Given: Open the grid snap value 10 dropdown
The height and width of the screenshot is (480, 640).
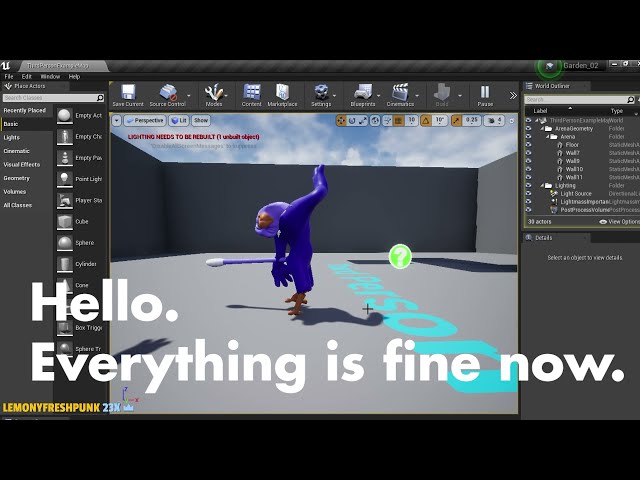Looking at the screenshot, I should (411, 120).
